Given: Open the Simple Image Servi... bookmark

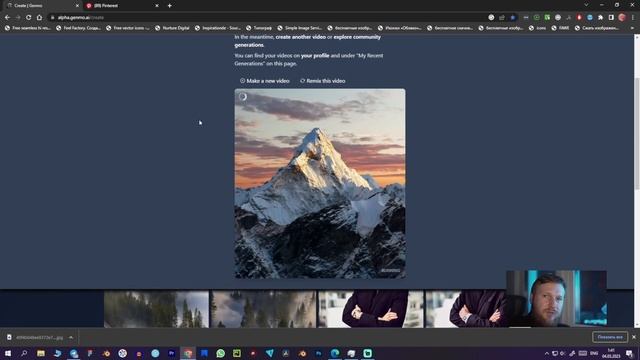Looking at the screenshot, I should tap(299, 28).
